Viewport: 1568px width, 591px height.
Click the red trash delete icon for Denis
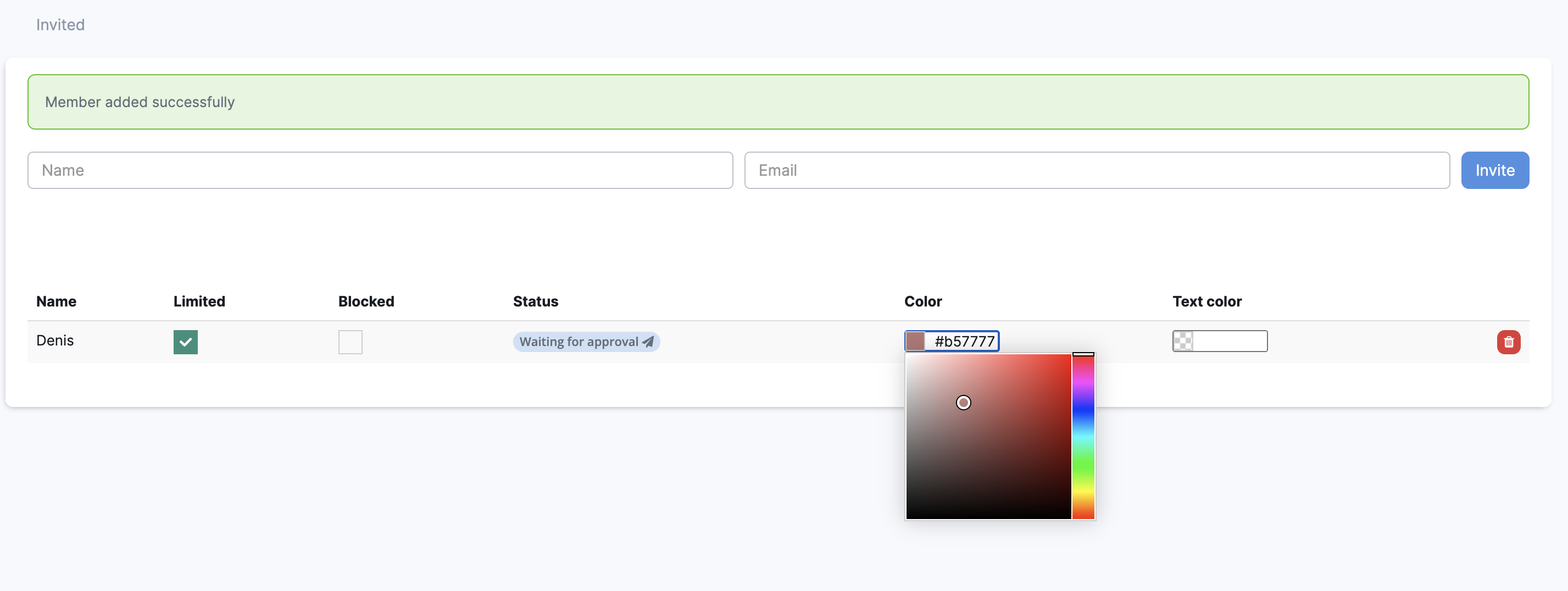point(1508,342)
